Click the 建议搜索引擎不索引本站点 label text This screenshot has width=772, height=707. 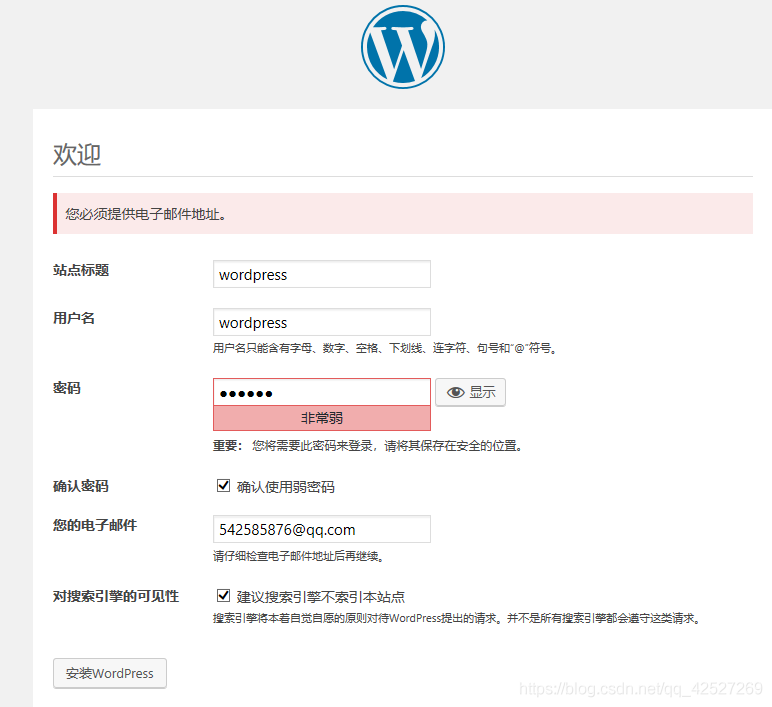click(321, 597)
